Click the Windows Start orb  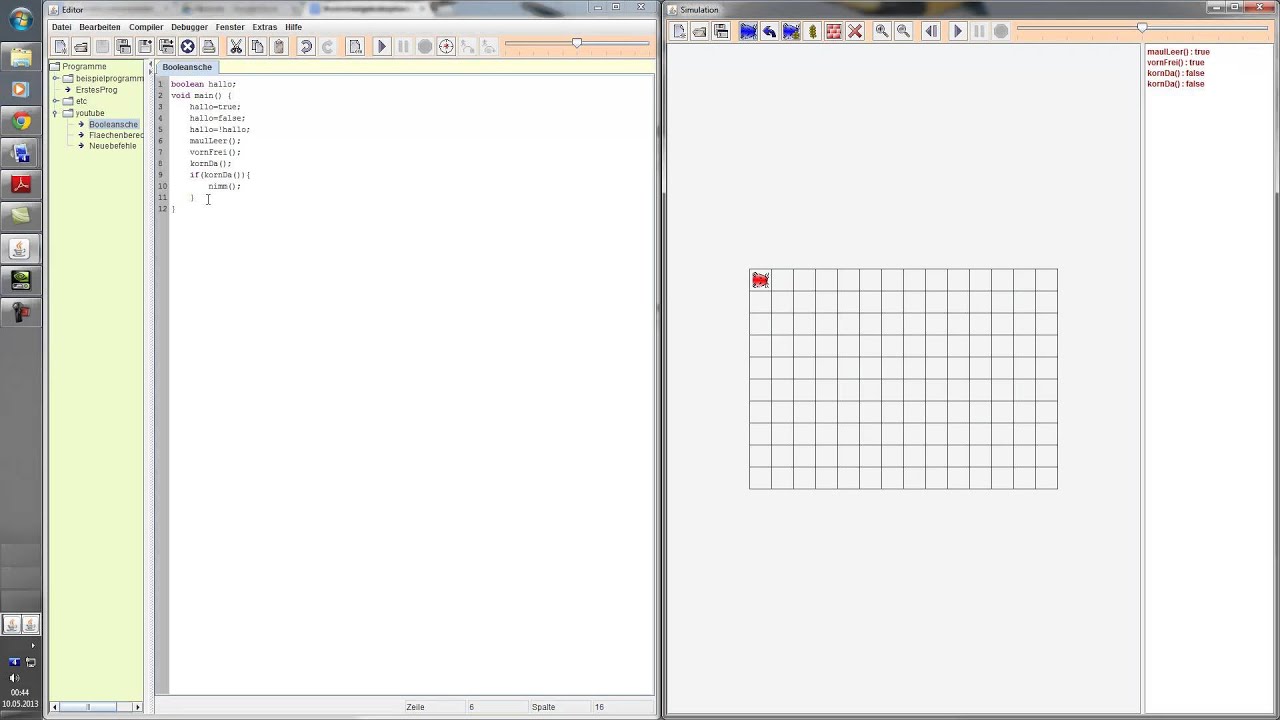pyautogui.click(x=21, y=21)
